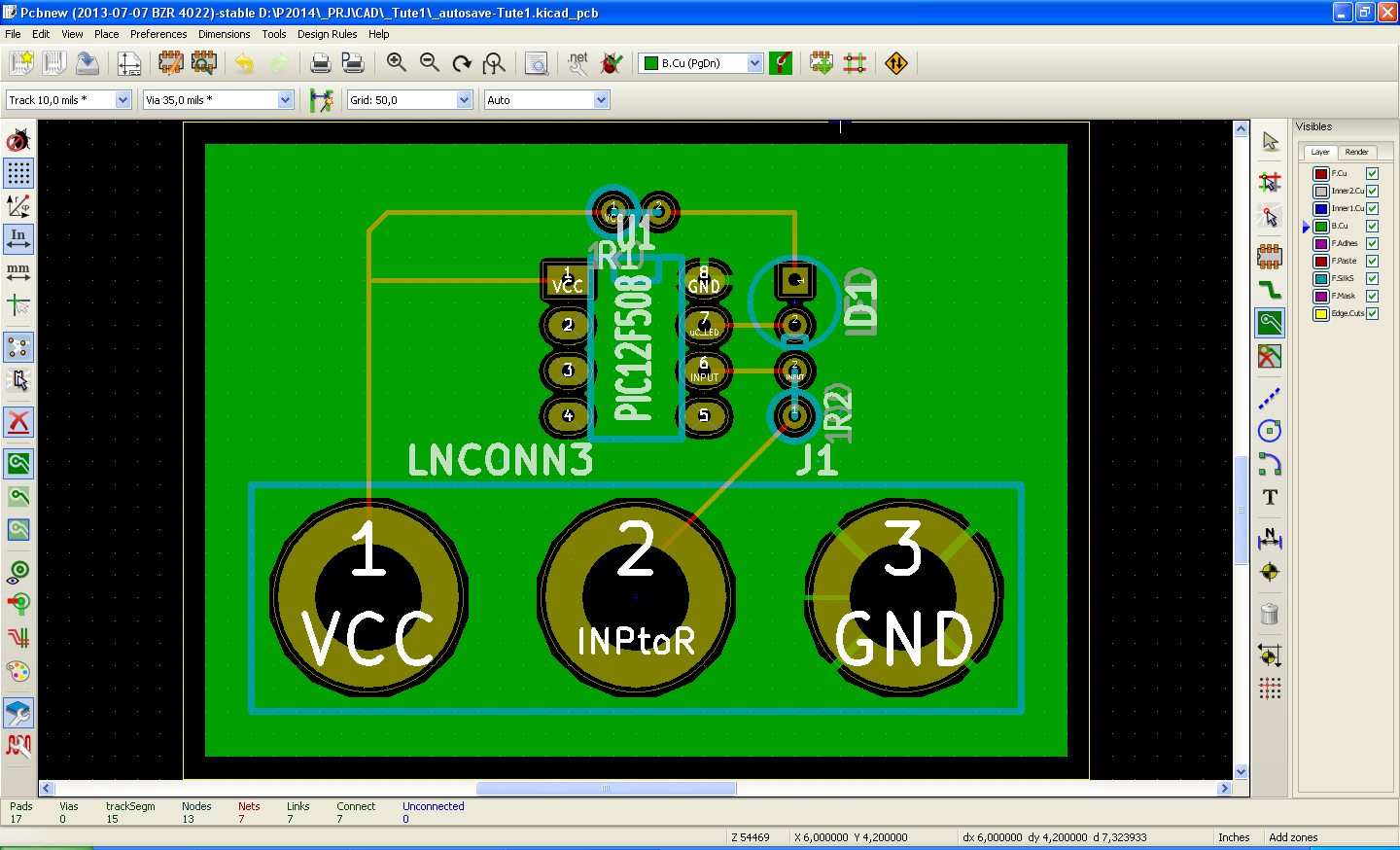Screen dimensions: 1400x850
Task: Click the Edge.Cuts yellow color swatch
Action: point(1321,313)
